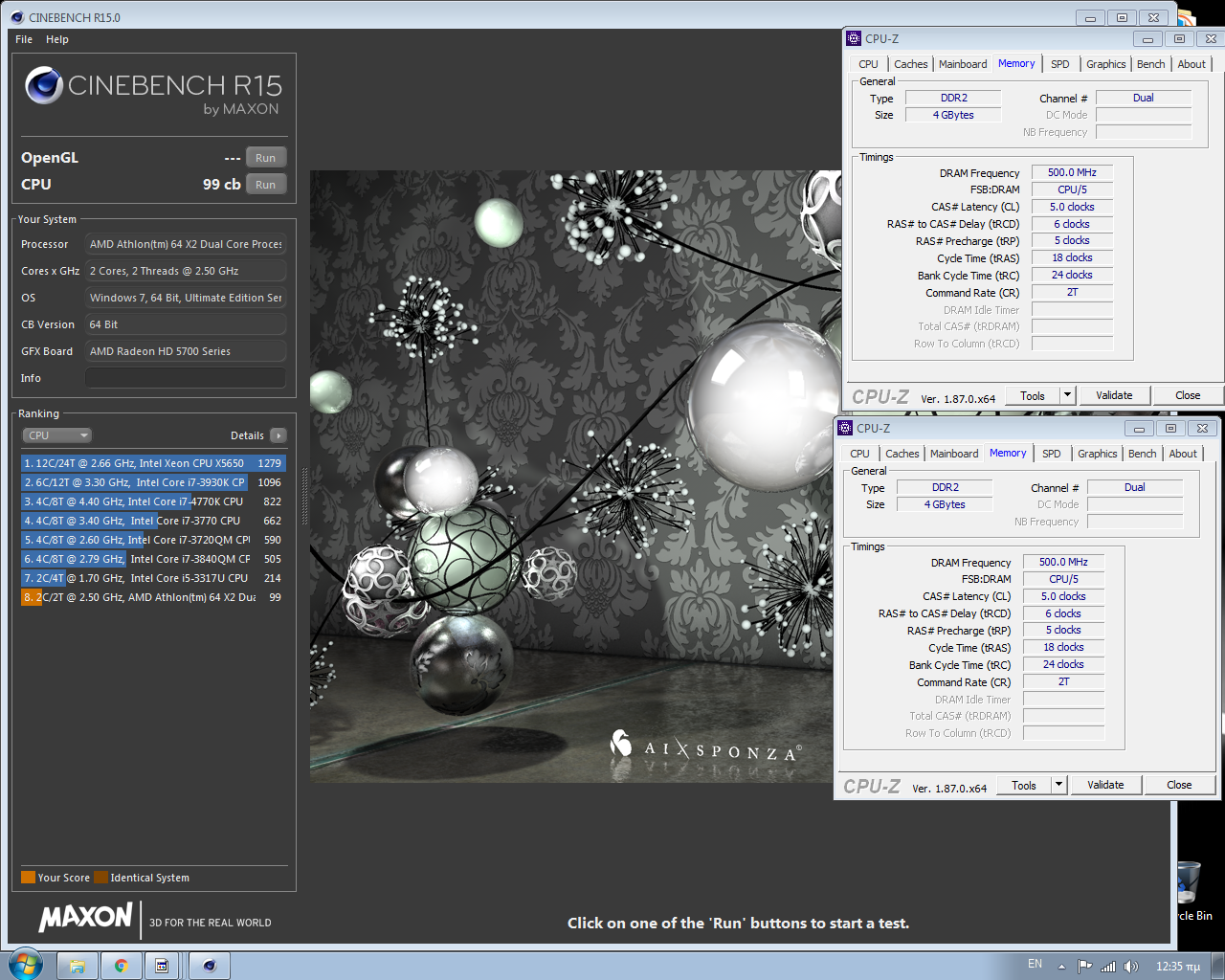Run the OpenGL benchmark
Screen dimensions: 1225x980
point(266,158)
